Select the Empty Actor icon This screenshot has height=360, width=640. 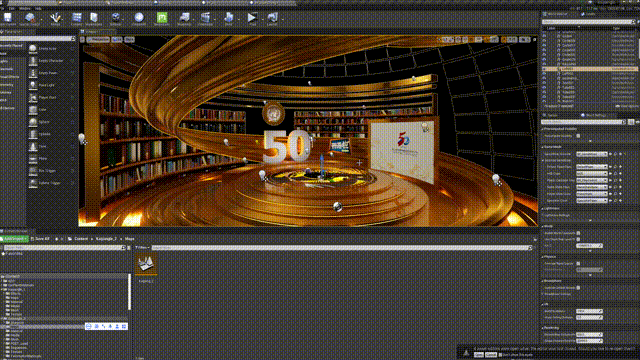point(33,49)
